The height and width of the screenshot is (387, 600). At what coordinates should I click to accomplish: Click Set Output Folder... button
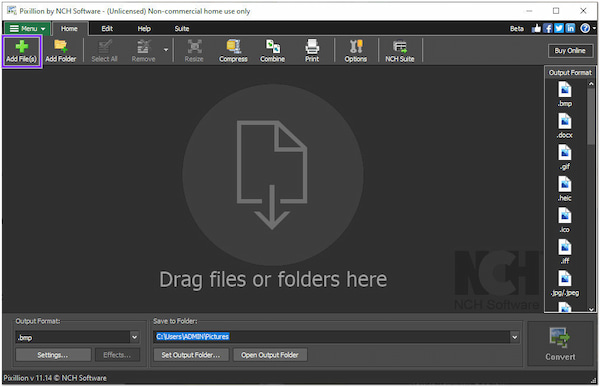pyautogui.click(x=191, y=355)
